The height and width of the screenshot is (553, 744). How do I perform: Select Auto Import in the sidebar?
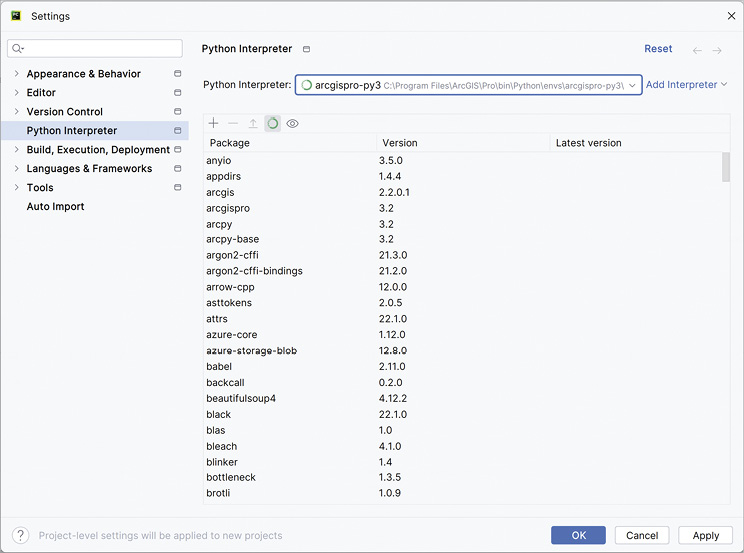(x=56, y=206)
